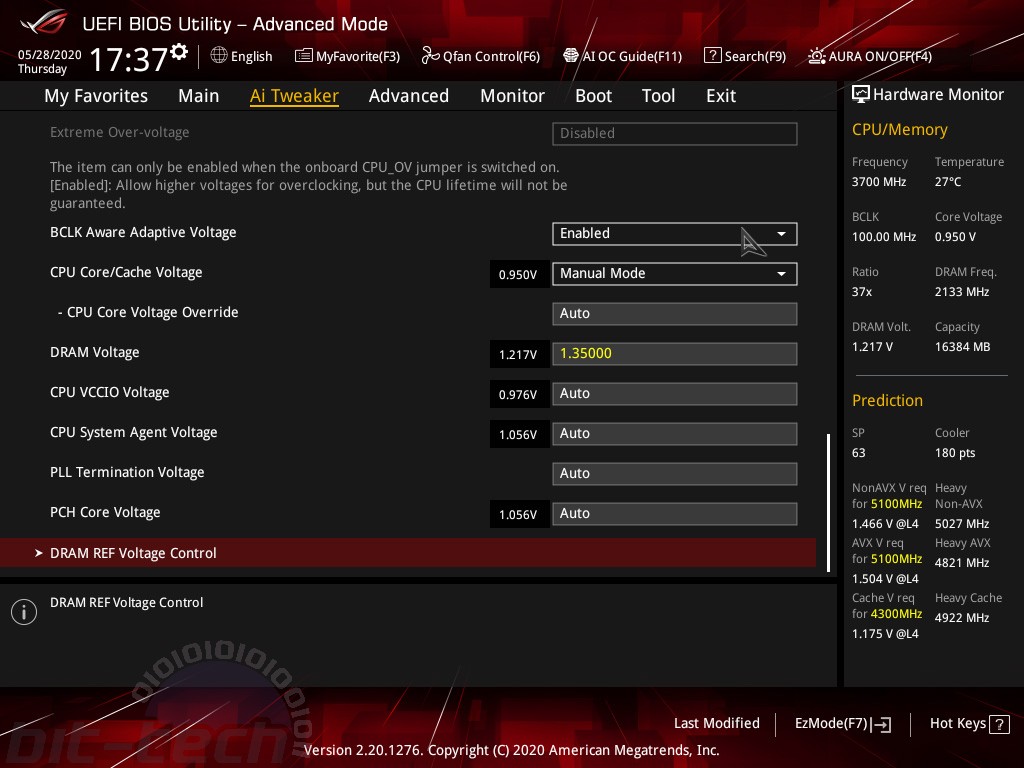Screen dimensions: 1024x768
Task: Click PLL Termination Voltage Auto field
Action: [x=675, y=473]
